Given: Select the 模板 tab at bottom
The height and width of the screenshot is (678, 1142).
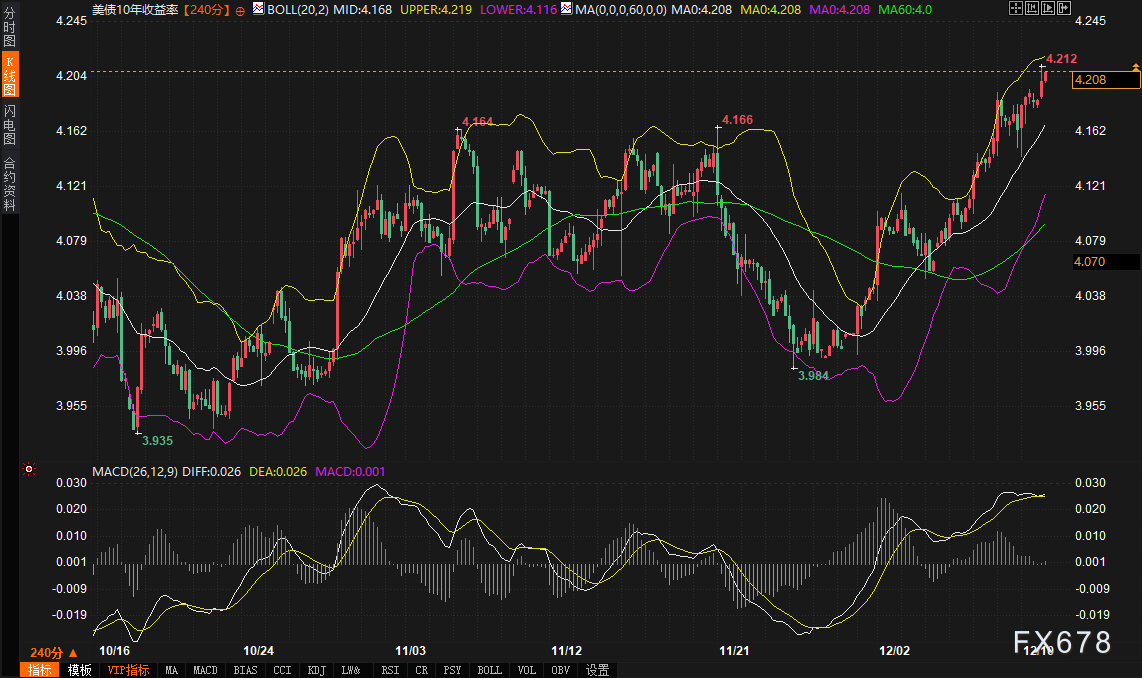Looking at the screenshot, I should [x=80, y=670].
